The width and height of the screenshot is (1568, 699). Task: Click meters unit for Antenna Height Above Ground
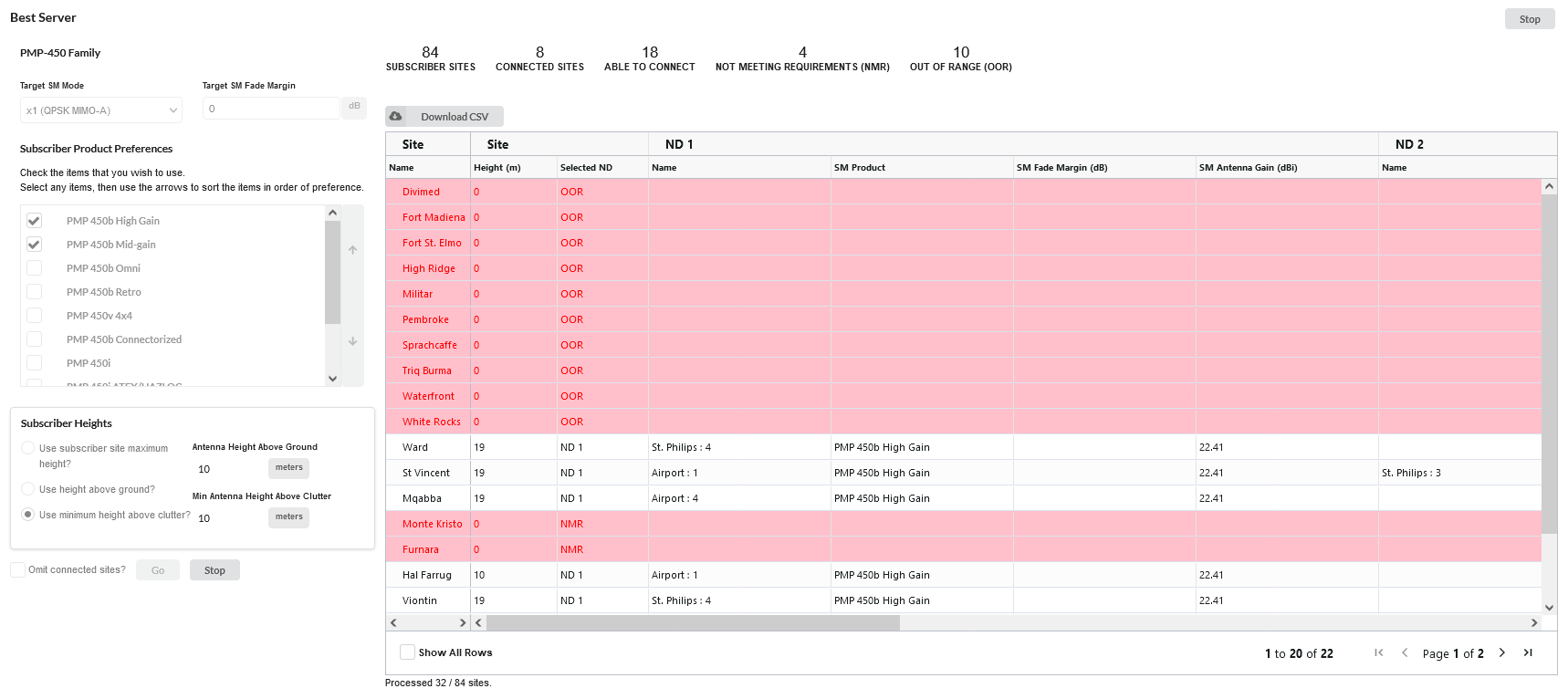[289, 468]
